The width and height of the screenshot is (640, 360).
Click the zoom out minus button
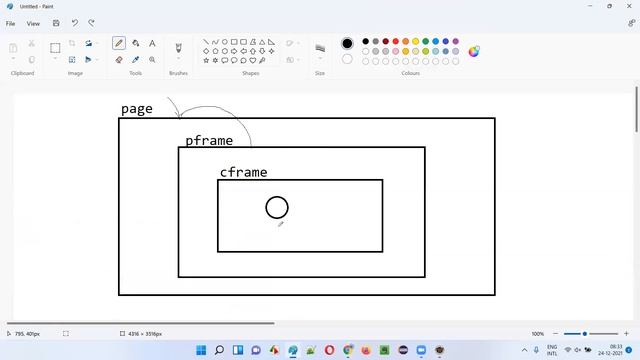(555, 334)
